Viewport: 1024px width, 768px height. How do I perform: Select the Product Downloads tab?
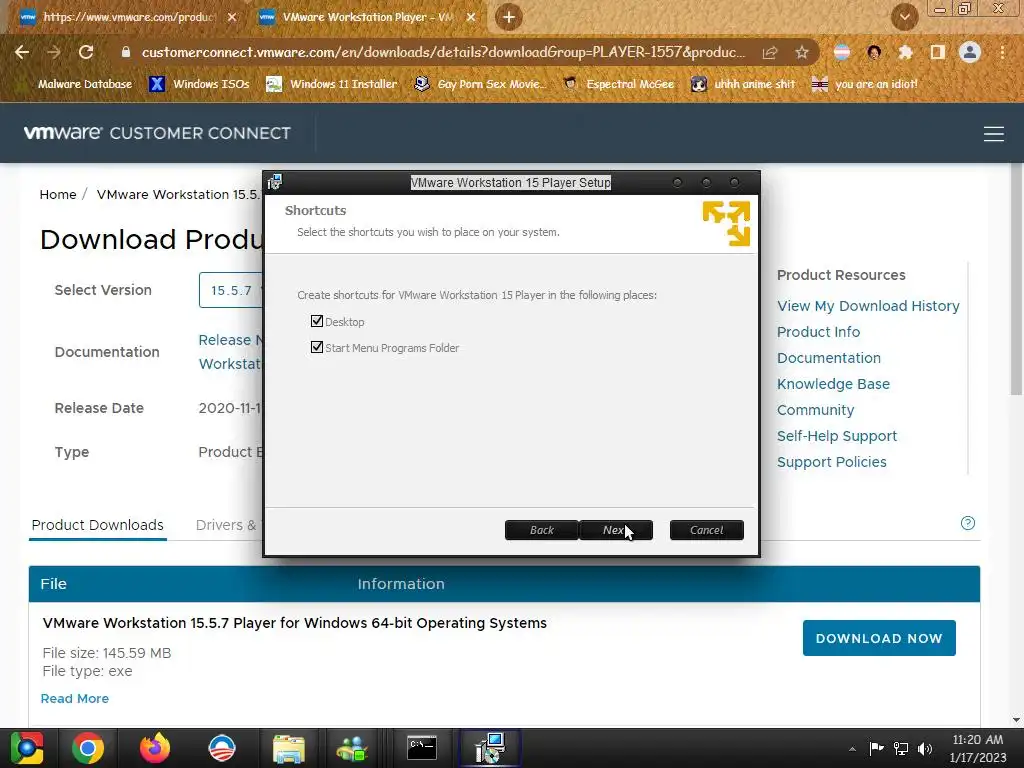(98, 525)
